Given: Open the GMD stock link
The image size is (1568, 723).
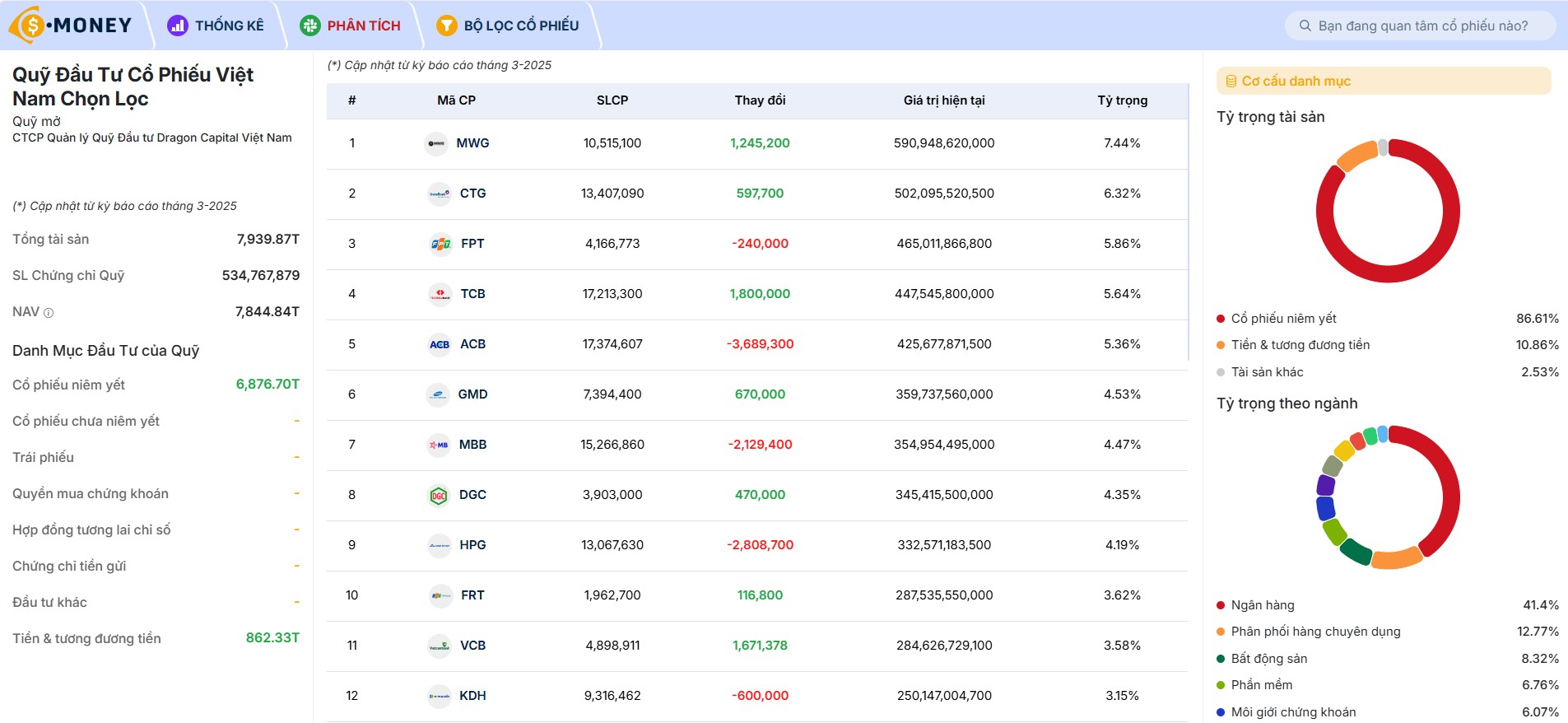Looking at the screenshot, I should [x=472, y=394].
